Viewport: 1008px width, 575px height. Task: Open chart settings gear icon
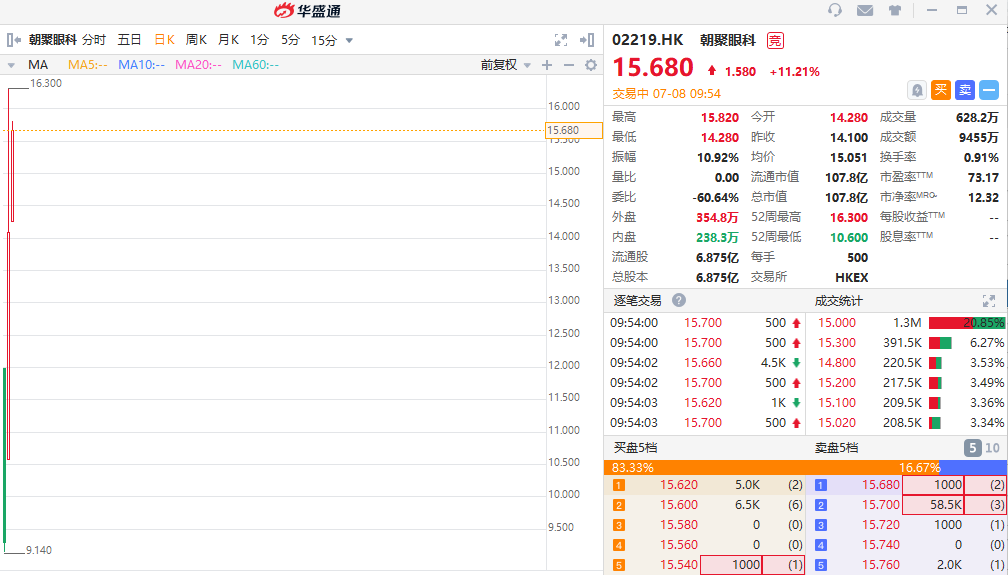pyautogui.click(x=590, y=65)
